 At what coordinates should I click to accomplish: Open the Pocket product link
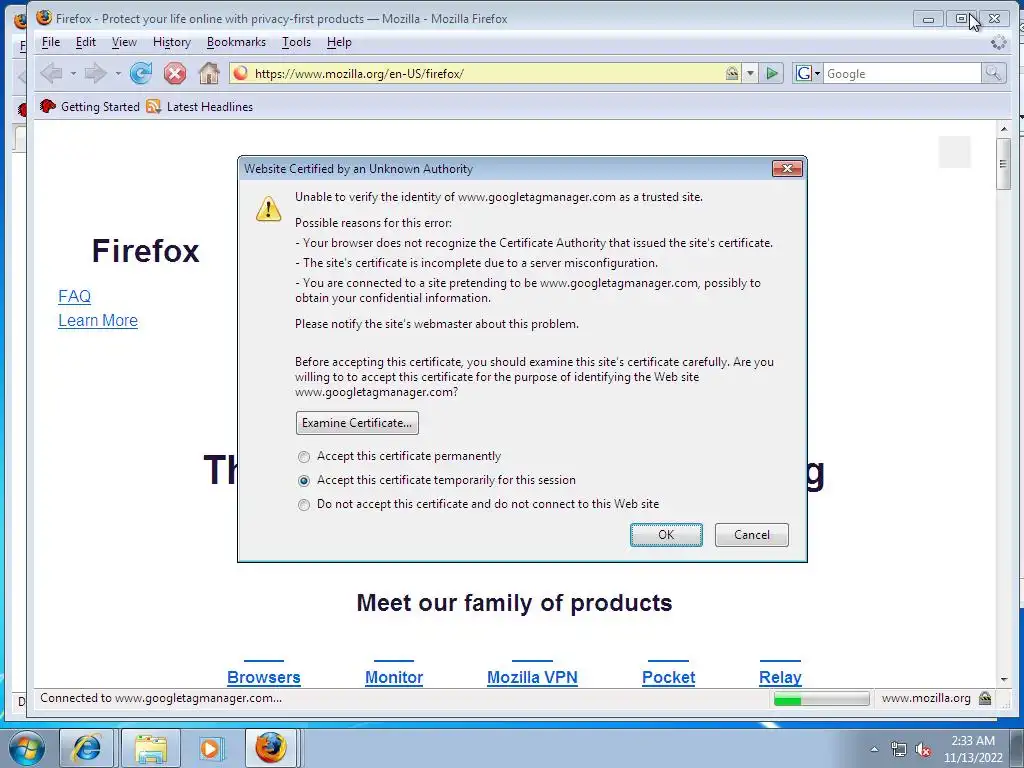pos(669,677)
